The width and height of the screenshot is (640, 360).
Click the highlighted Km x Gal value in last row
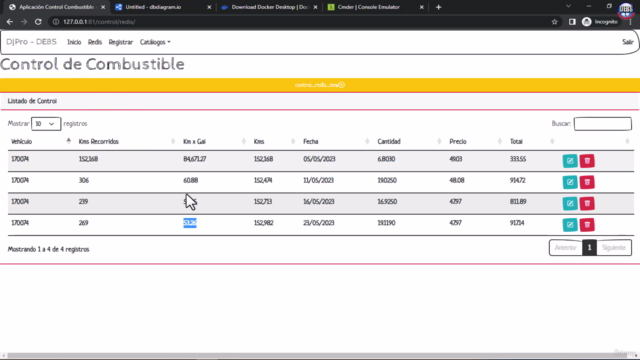click(190, 223)
